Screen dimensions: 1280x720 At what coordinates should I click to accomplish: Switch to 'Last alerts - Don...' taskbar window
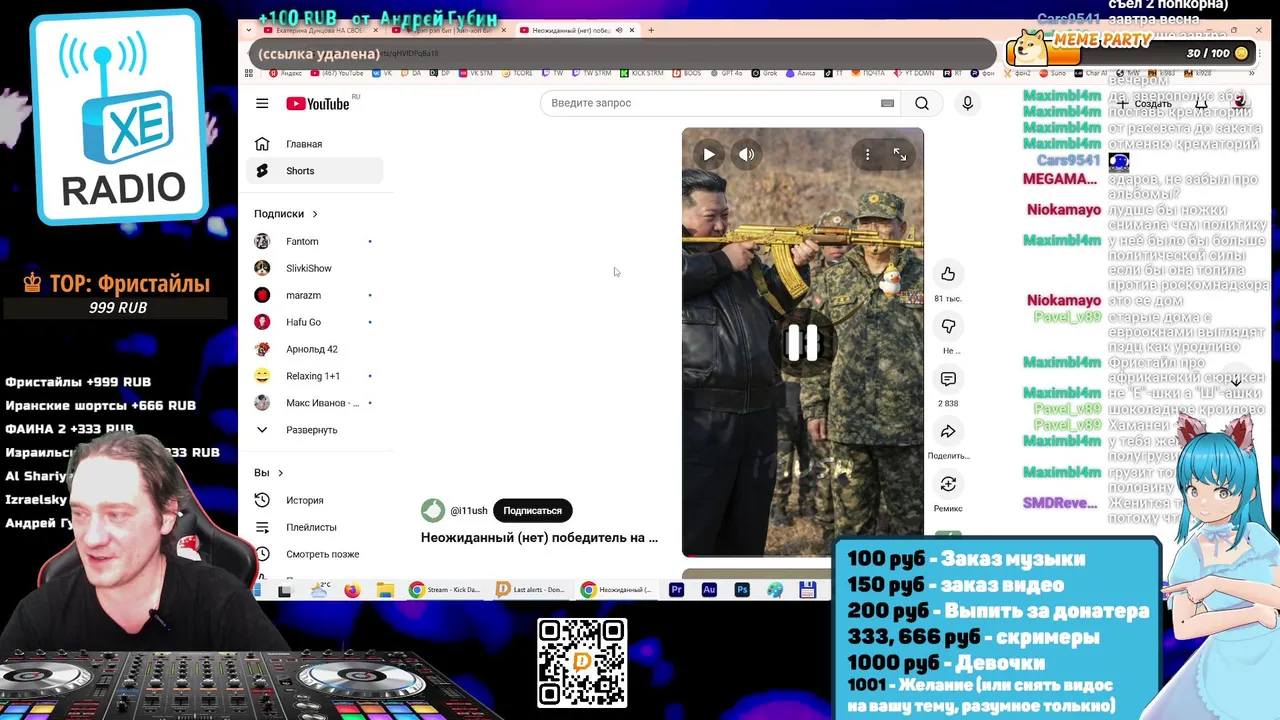pyautogui.click(x=531, y=590)
